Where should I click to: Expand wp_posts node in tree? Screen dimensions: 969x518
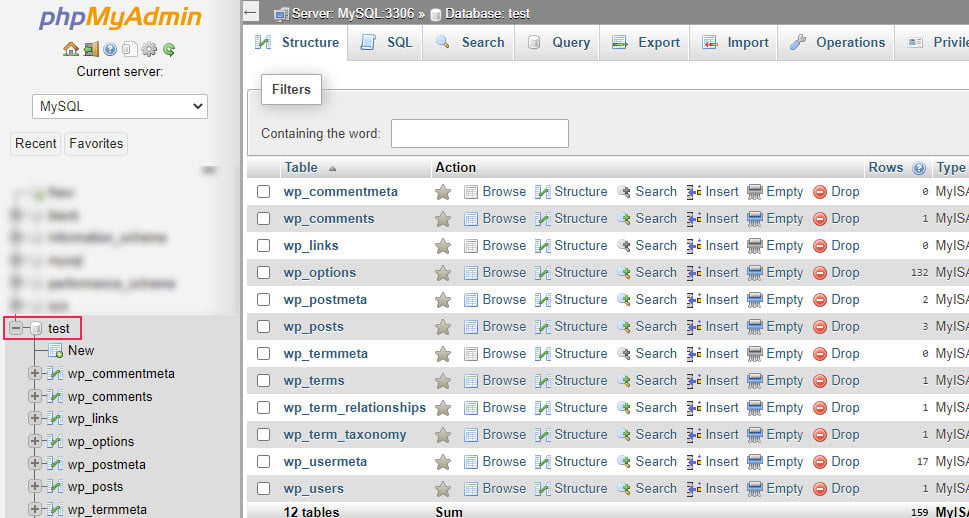click(x=35, y=487)
